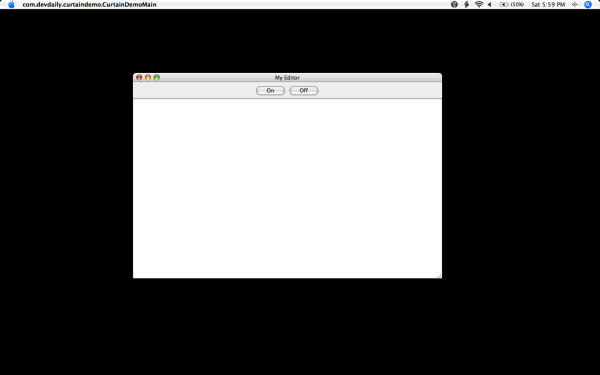Click the round dark icon left of the lightning bolt

[x=454, y=5]
